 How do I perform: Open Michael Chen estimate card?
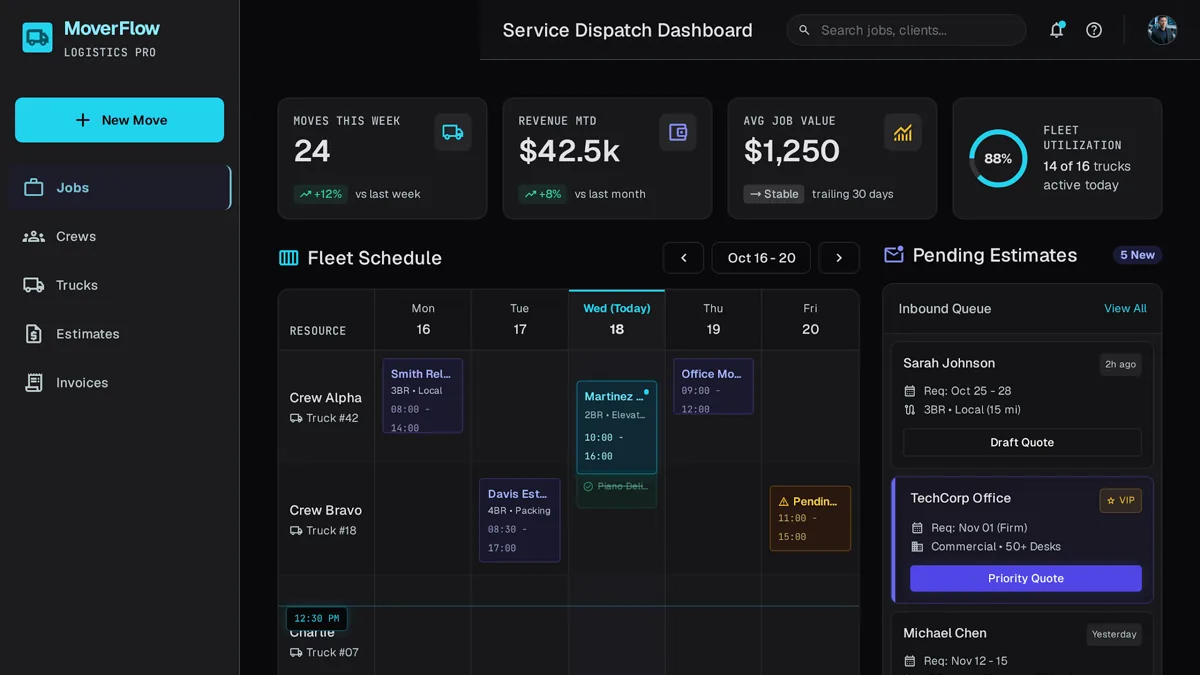[x=1022, y=643]
